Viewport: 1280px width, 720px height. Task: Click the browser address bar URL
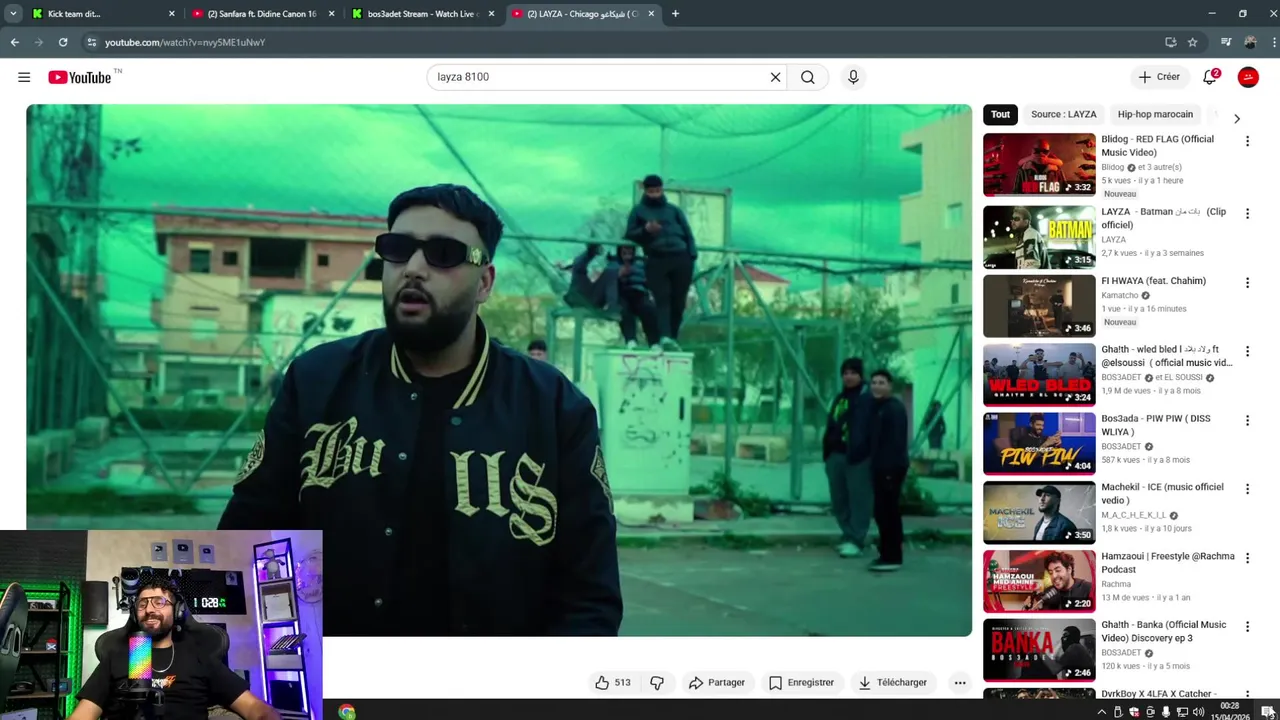click(185, 42)
